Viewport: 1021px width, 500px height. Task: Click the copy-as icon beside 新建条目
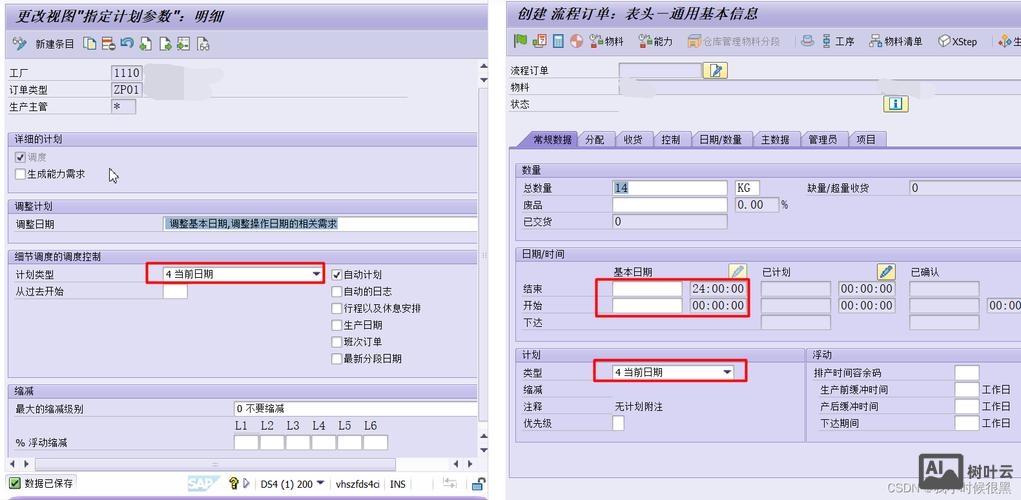[89, 44]
